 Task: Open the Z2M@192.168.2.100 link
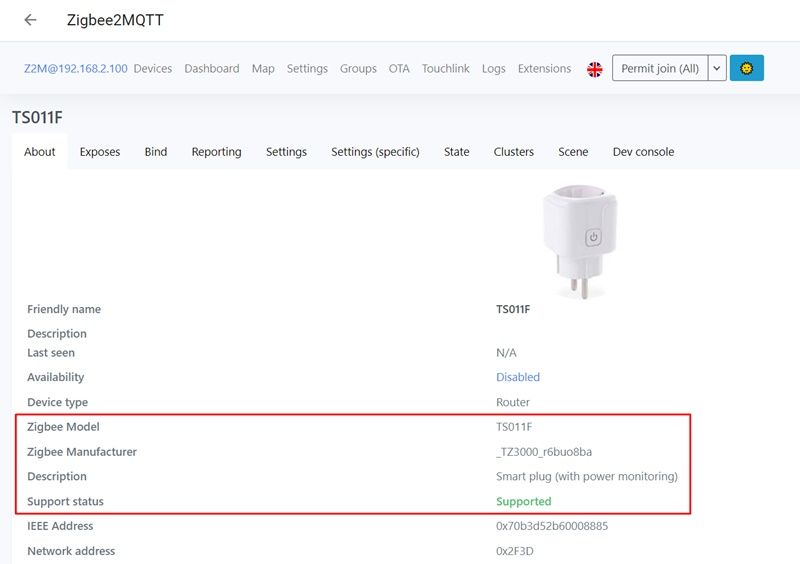pos(76,68)
